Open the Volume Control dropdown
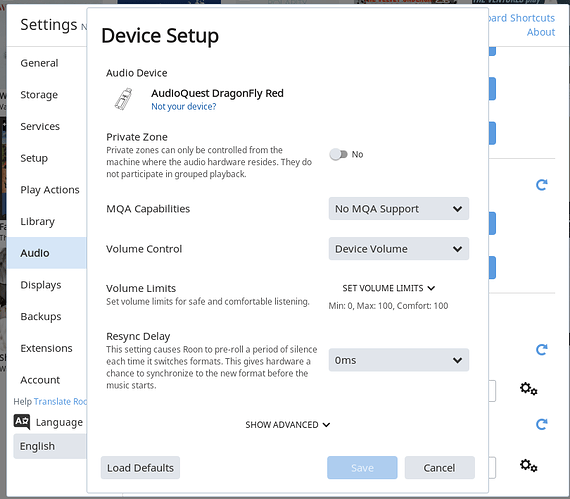This screenshot has width=570, height=499. coord(398,249)
